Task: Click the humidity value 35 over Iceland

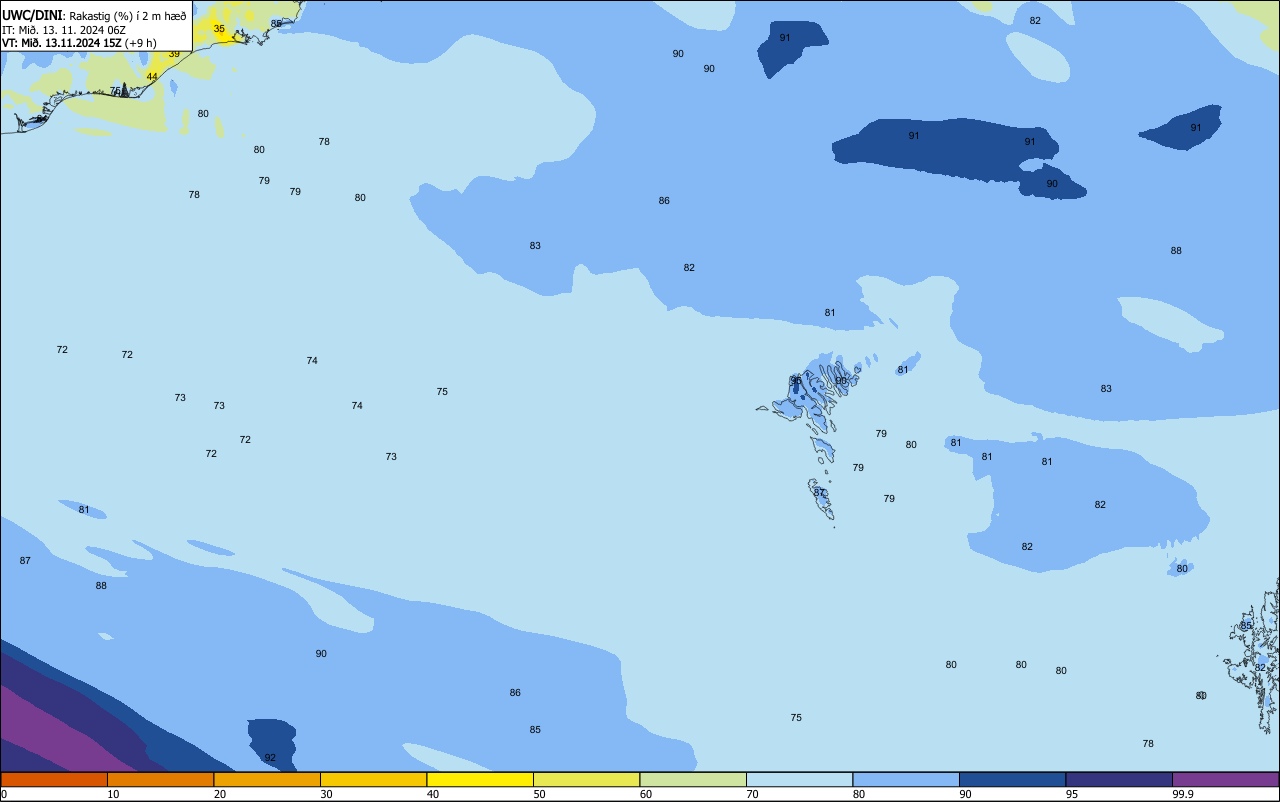Action: point(219,29)
